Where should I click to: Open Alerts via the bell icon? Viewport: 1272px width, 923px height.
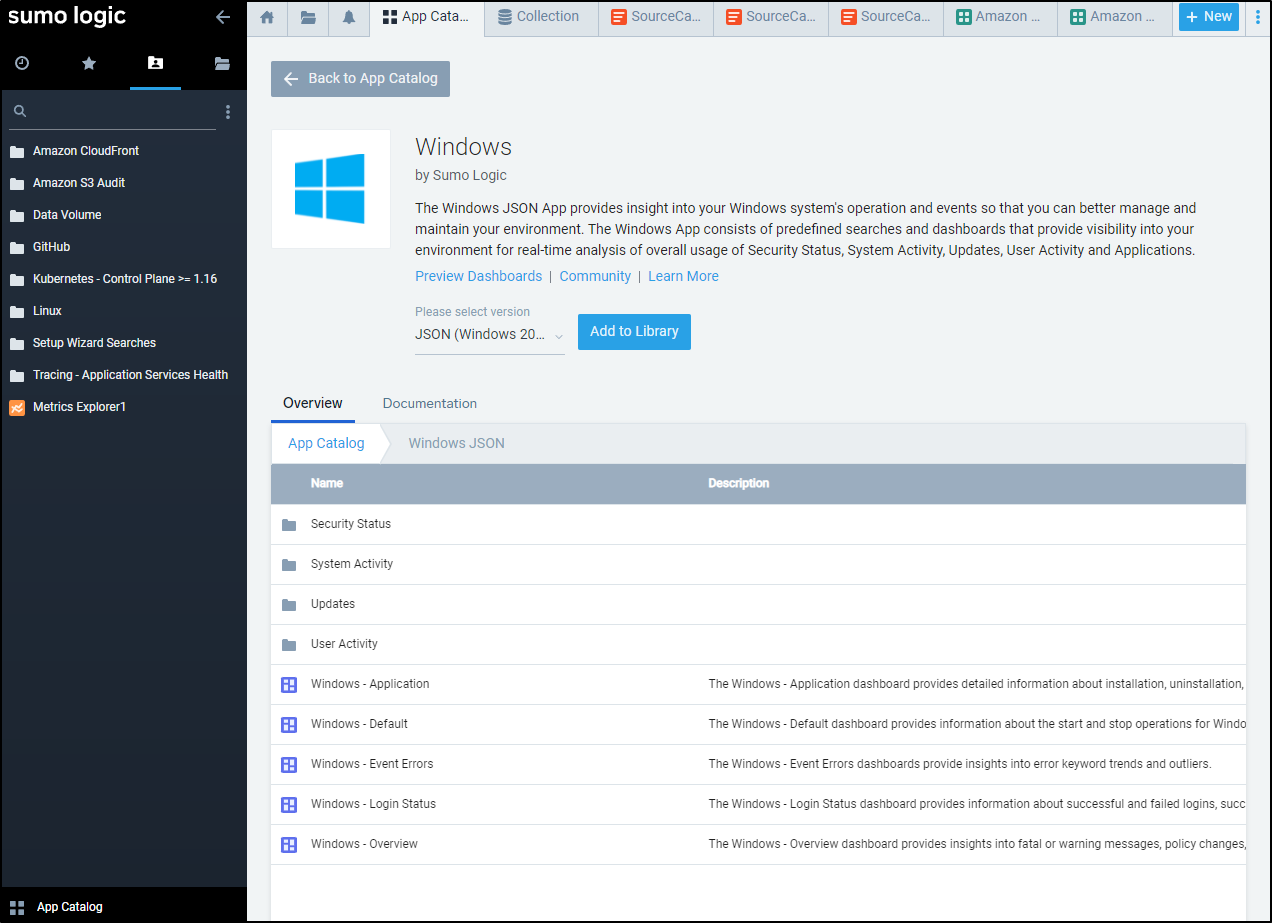349,17
